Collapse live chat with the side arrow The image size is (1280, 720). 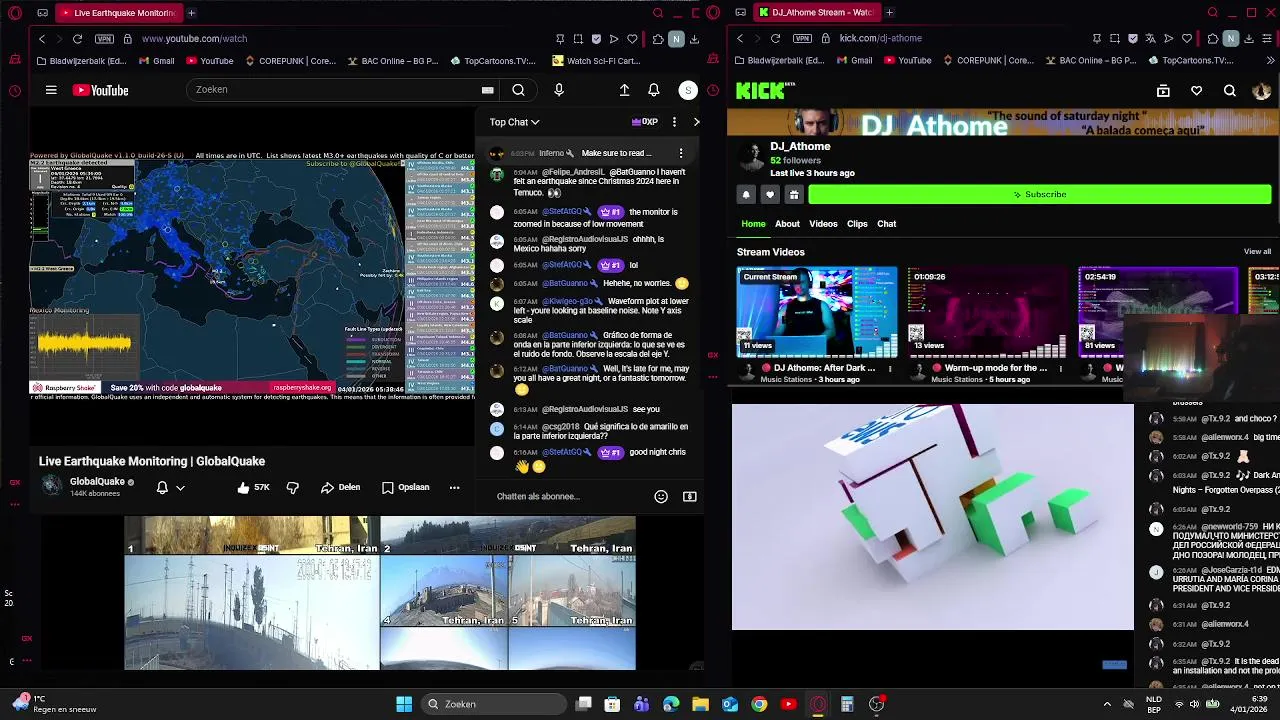pyautogui.click(x=696, y=122)
